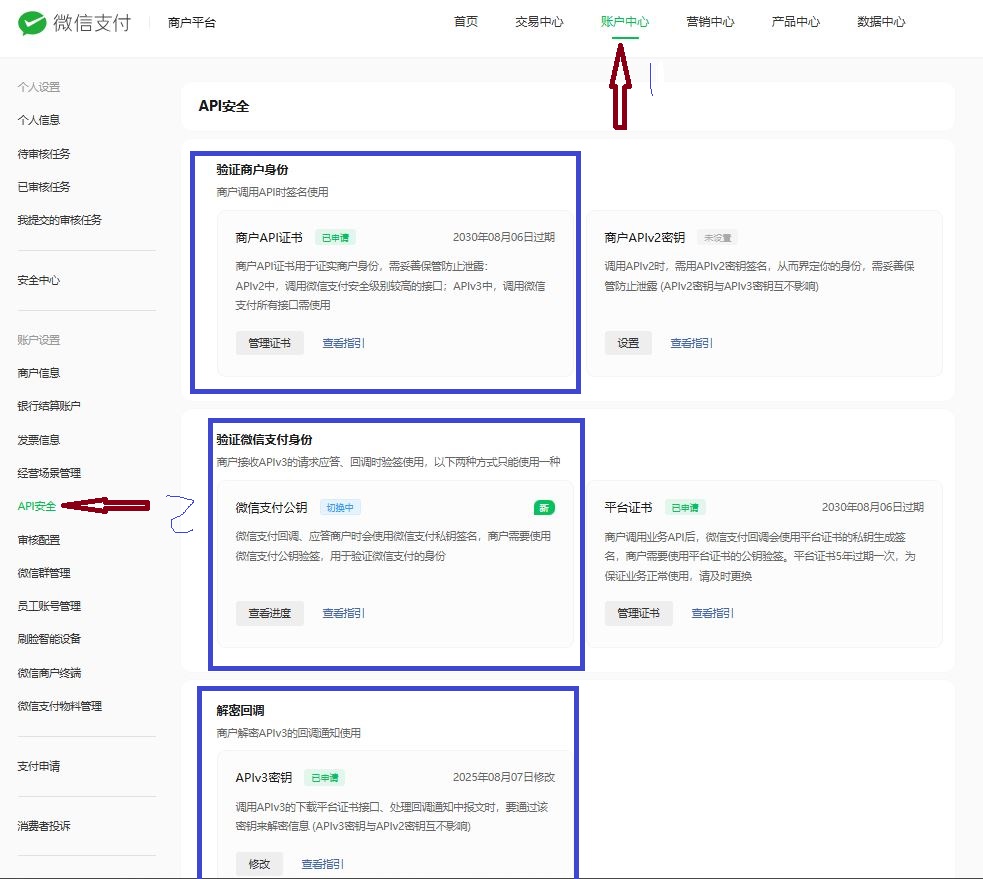This screenshot has width=983, height=879.
Task: Switch to 交易中心 tab
Action: pyautogui.click(x=539, y=22)
